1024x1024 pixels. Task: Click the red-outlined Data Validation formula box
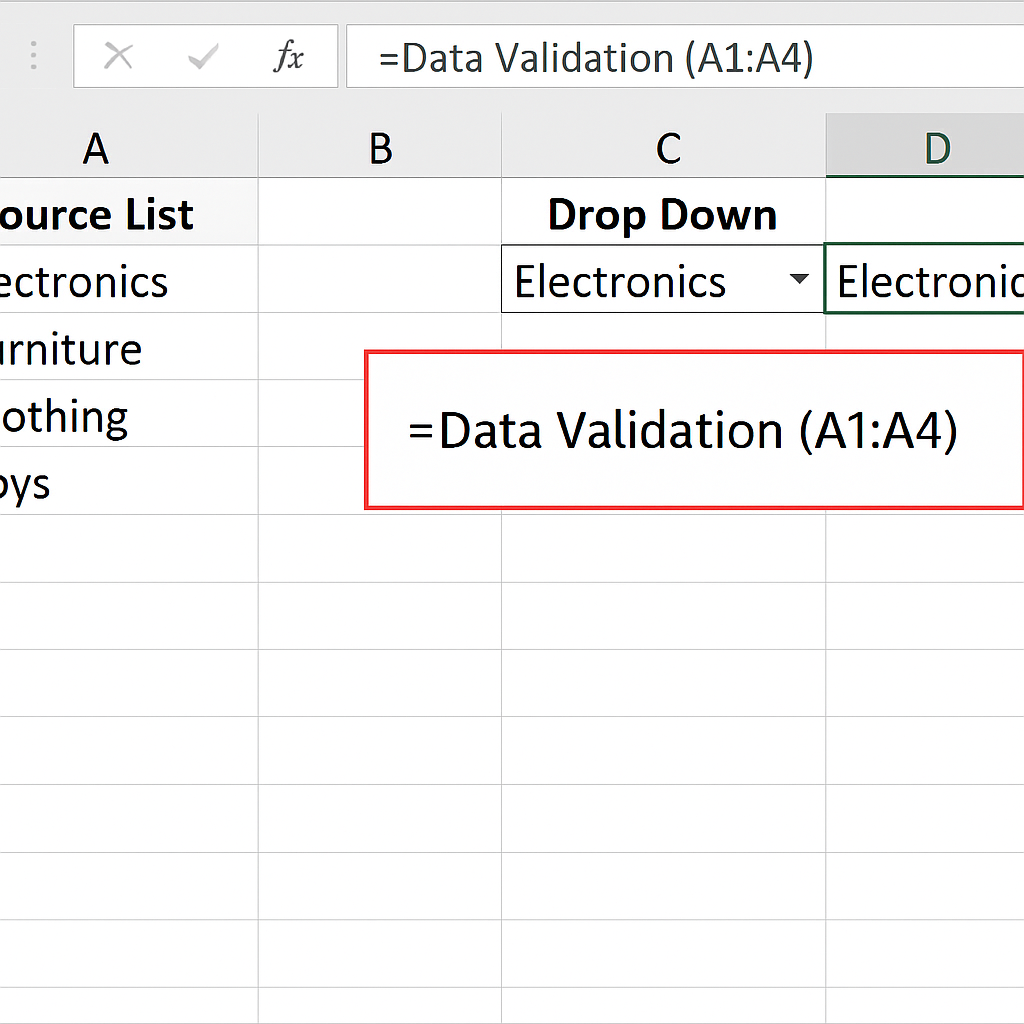[x=694, y=430]
